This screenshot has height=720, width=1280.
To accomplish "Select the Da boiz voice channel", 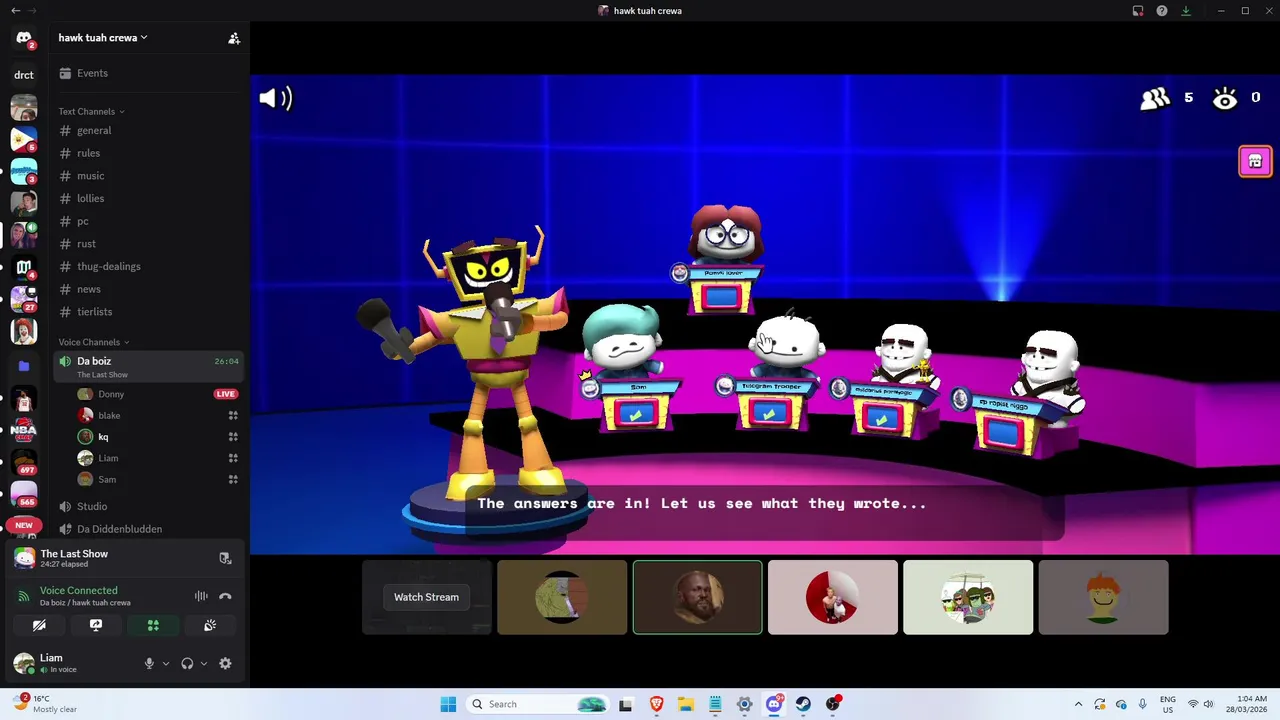I will click(x=150, y=367).
